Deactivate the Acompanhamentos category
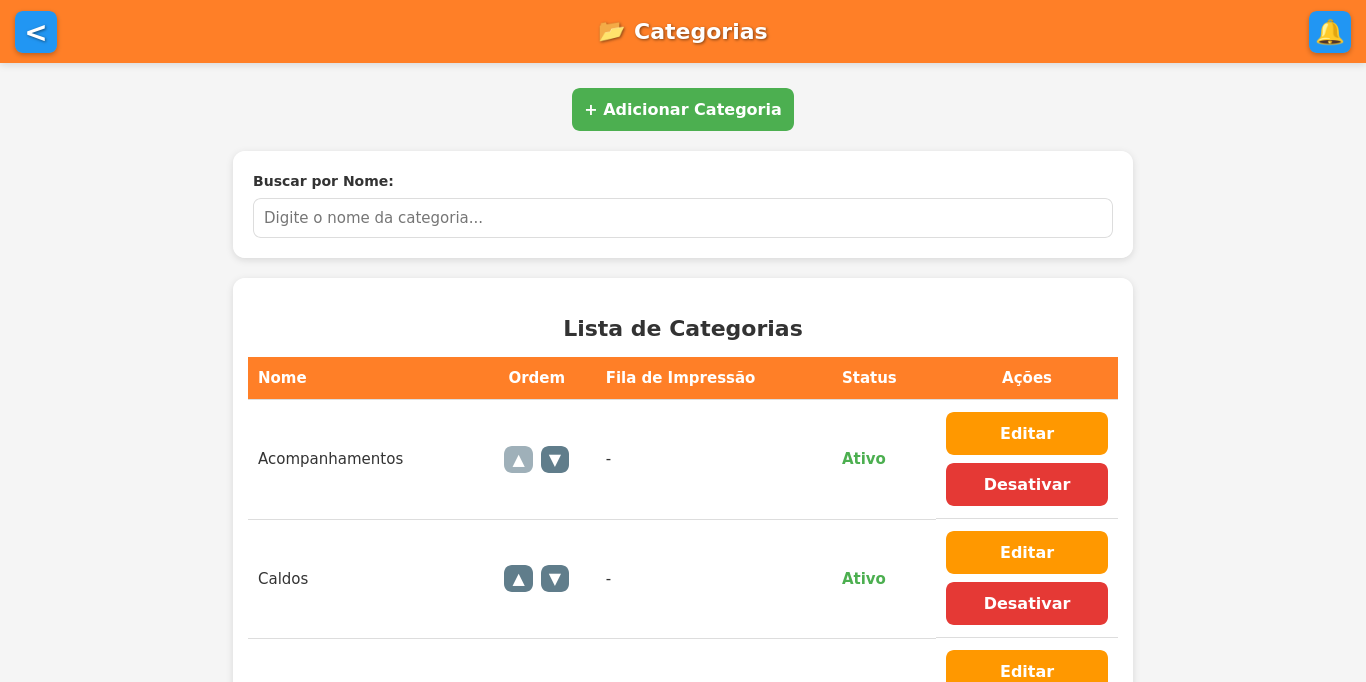 tap(1026, 484)
